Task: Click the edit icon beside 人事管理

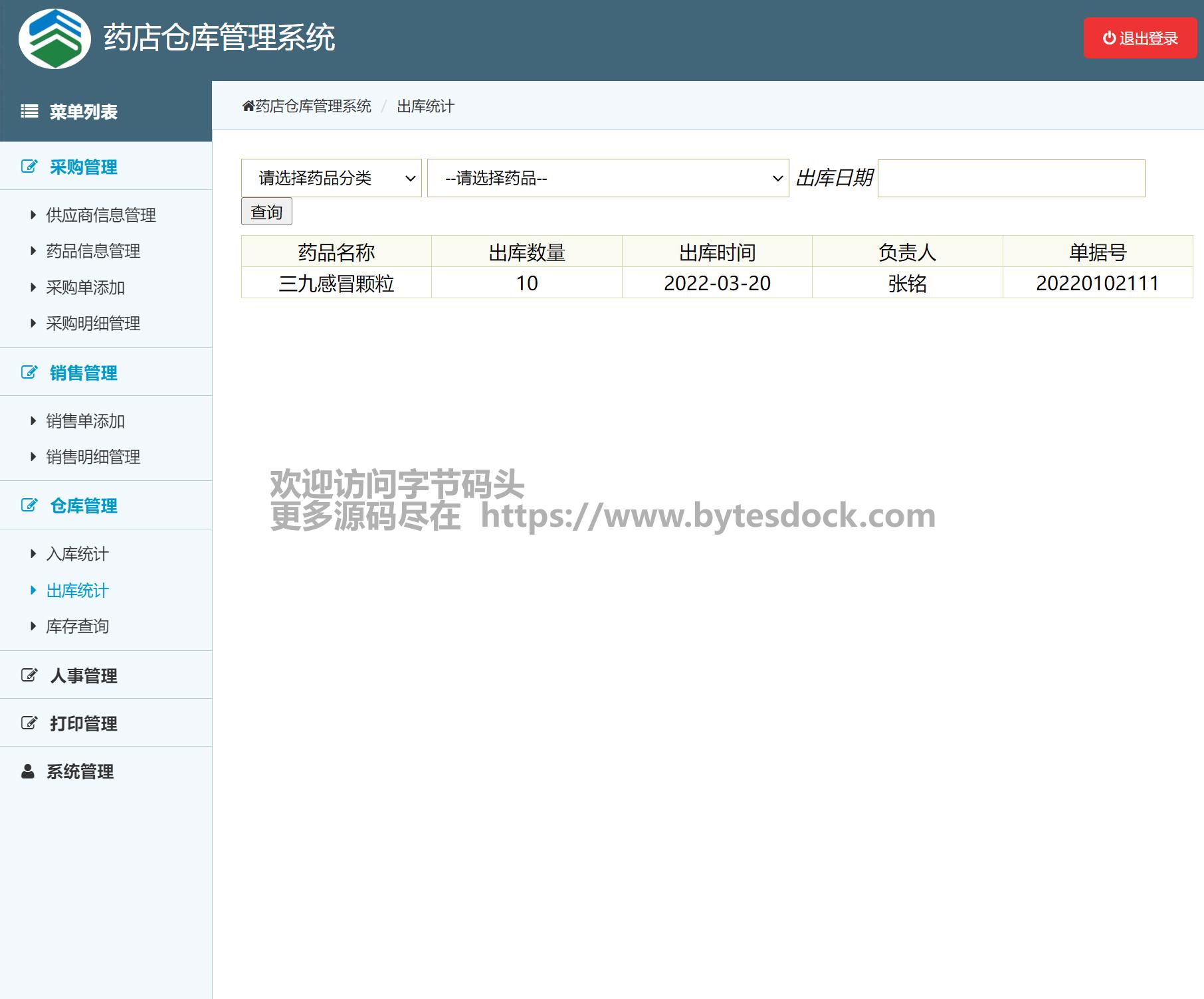Action: coord(29,676)
